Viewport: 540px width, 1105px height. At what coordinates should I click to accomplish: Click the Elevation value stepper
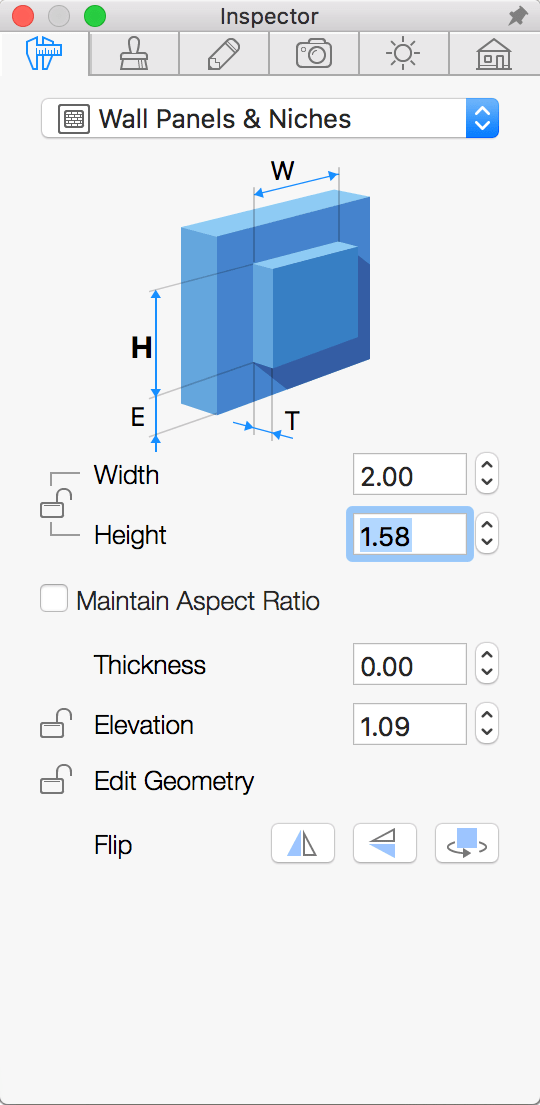(x=487, y=724)
